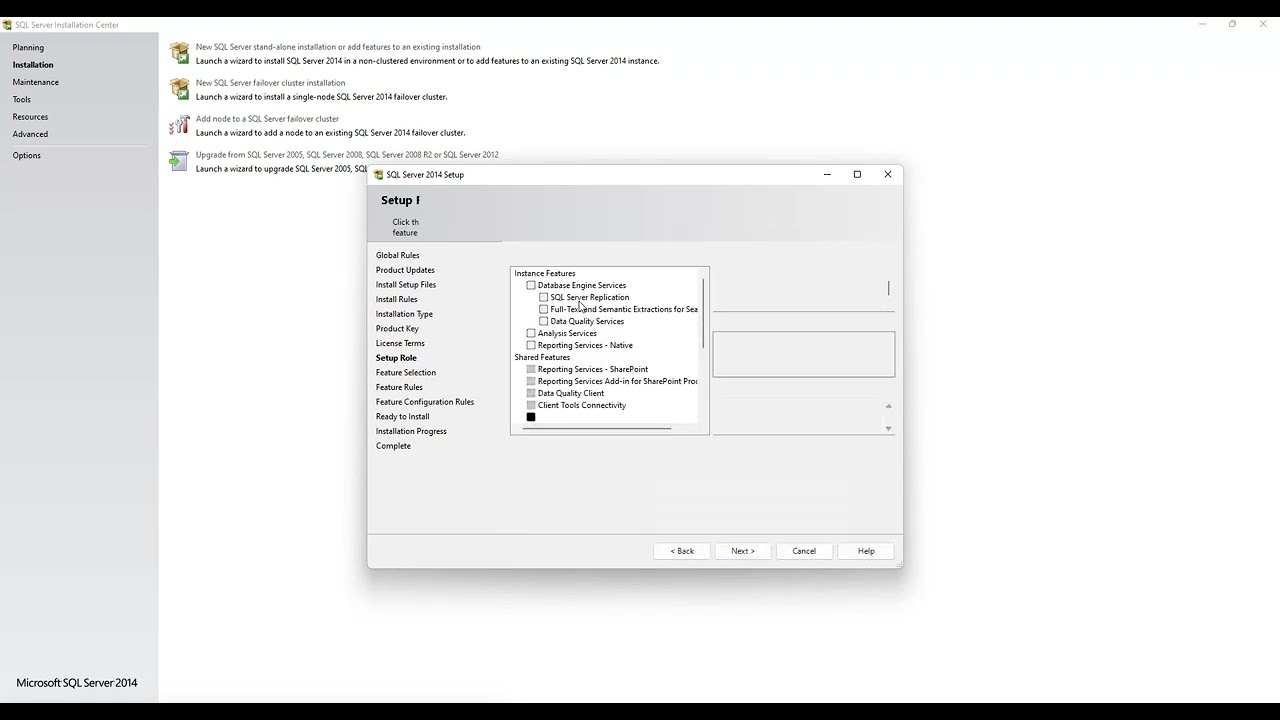Image resolution: width=1280 pixels, height=720 pixels.
Task: Click the Feature Rules step
Action: click(x=399, y=387)
